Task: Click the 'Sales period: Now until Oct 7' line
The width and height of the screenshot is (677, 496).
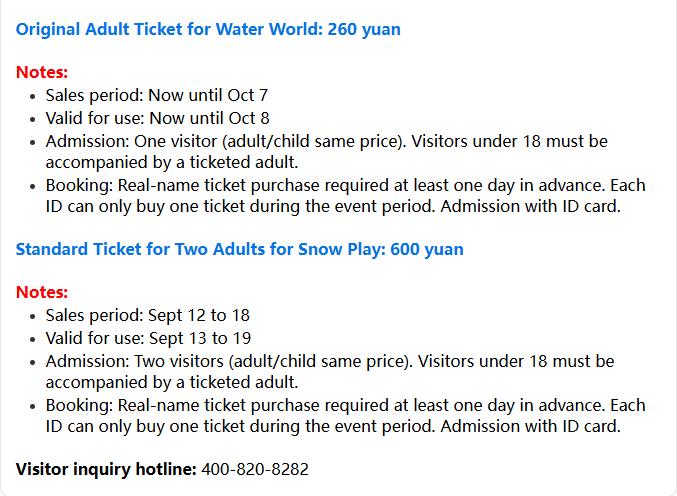Action: click(x=157, y=95)
